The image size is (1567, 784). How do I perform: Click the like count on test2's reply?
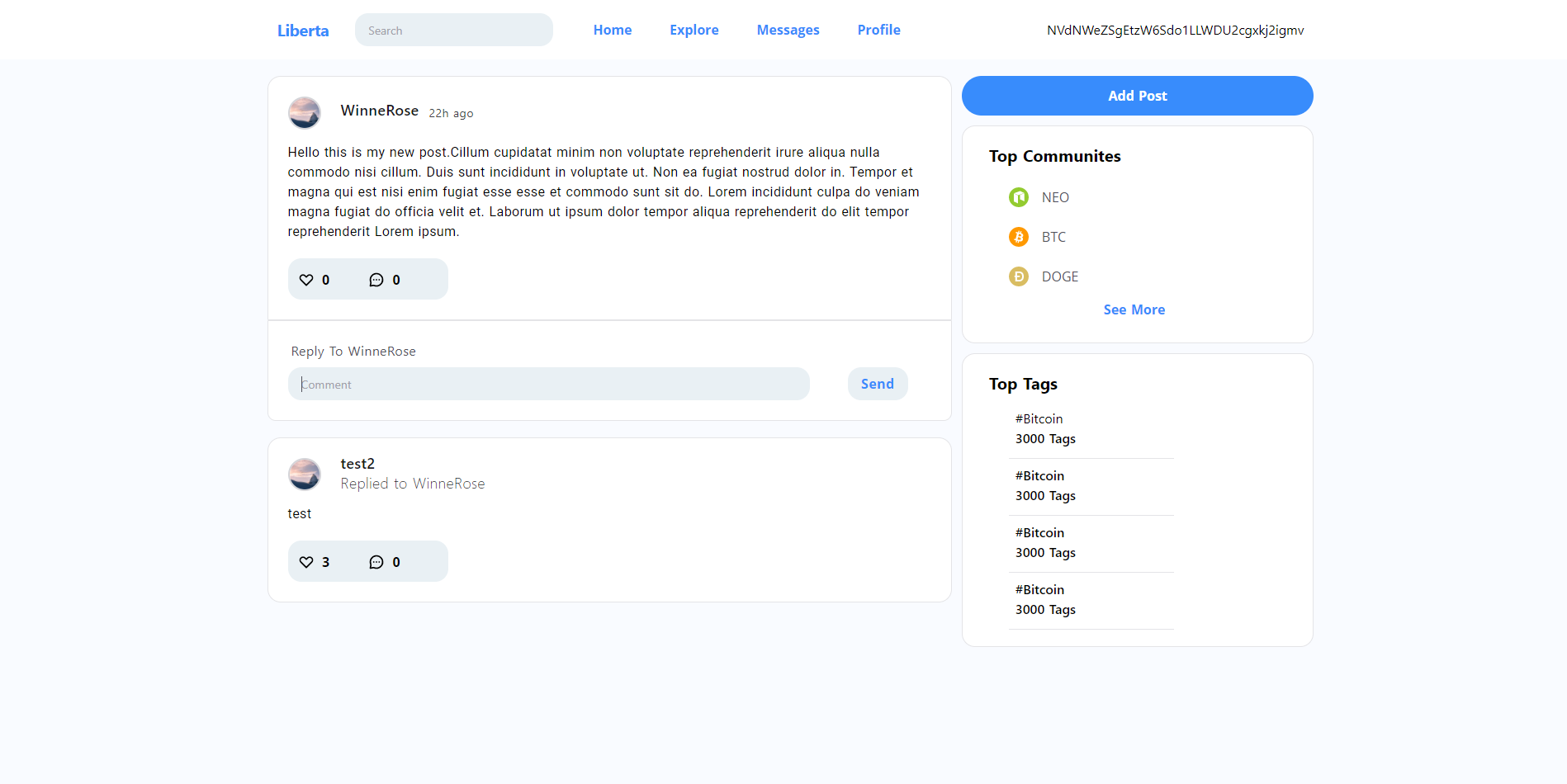coord(325,562)
